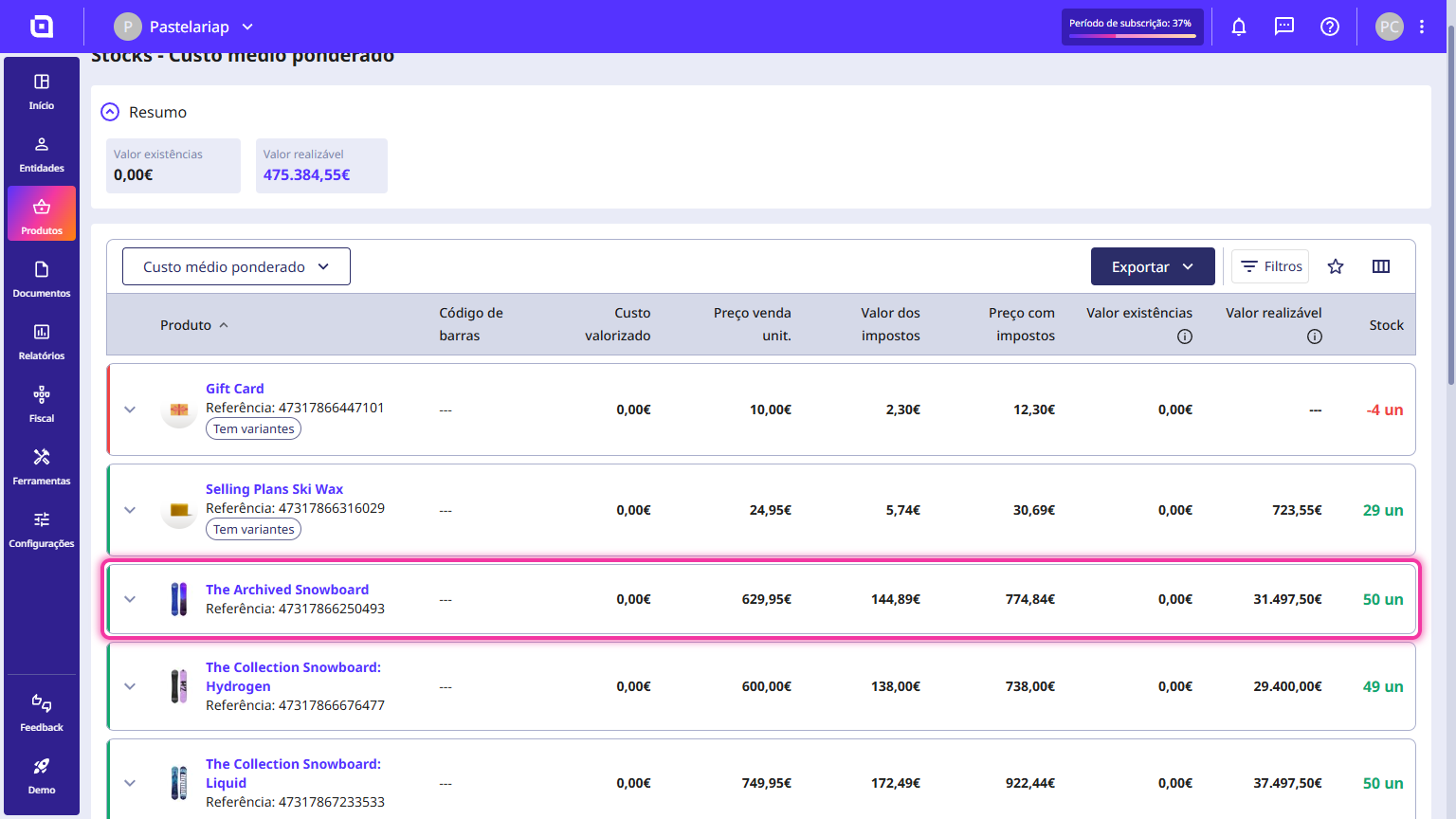This screenshot has width=1456, height=819.
Task: Open the chat messages icon
Action: pos(1284,27)
